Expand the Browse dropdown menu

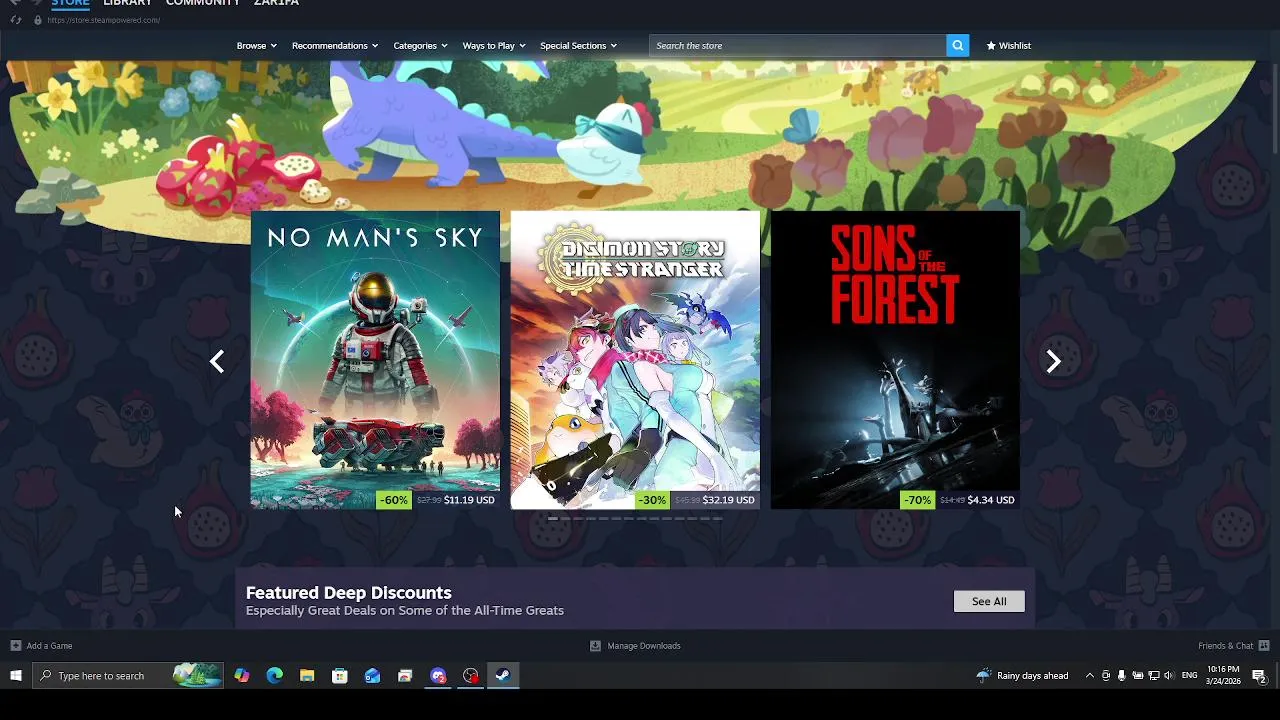(x=255, y=45)
